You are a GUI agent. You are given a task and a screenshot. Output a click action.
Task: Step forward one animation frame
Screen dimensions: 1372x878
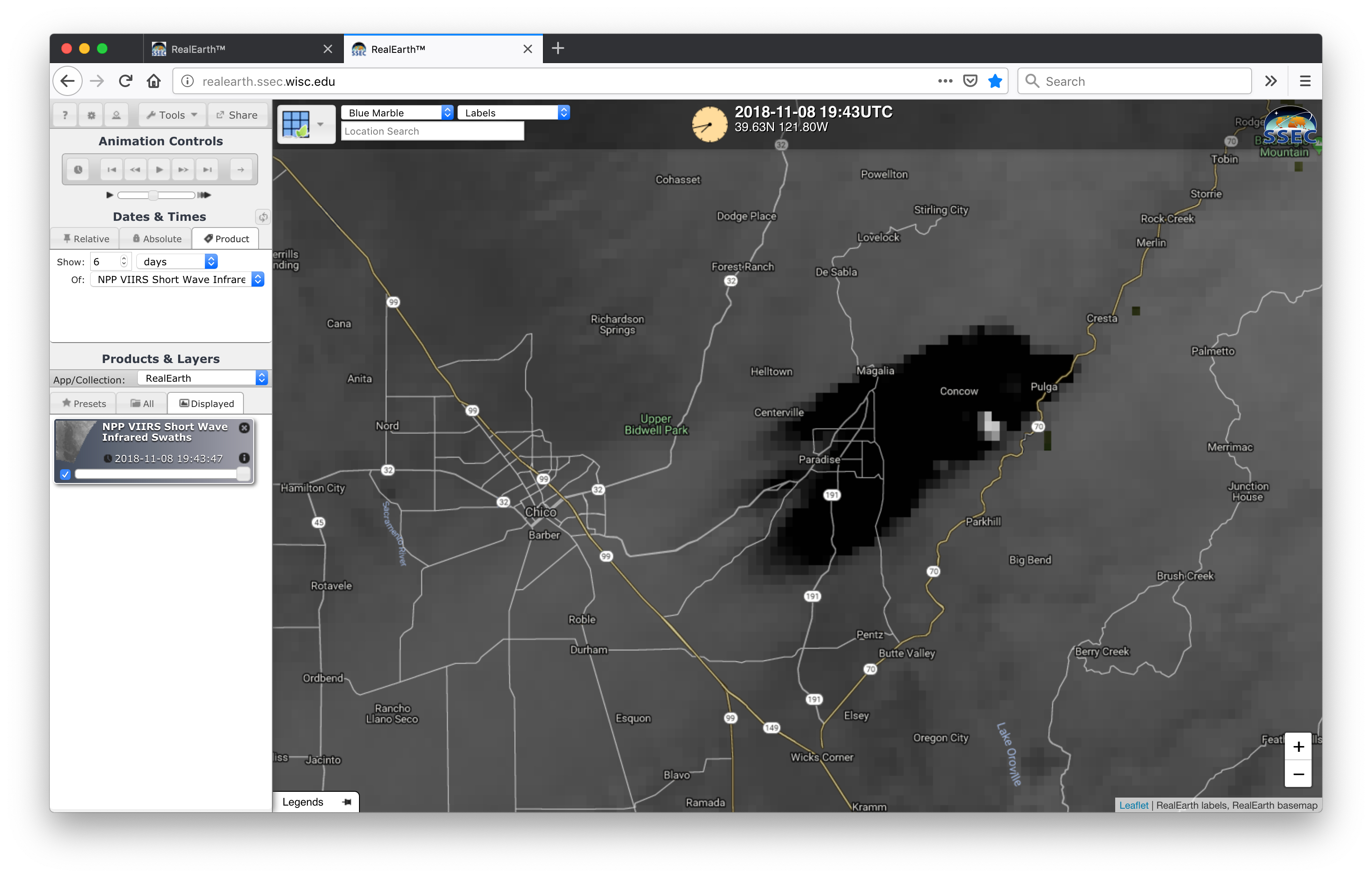point(183,169)
